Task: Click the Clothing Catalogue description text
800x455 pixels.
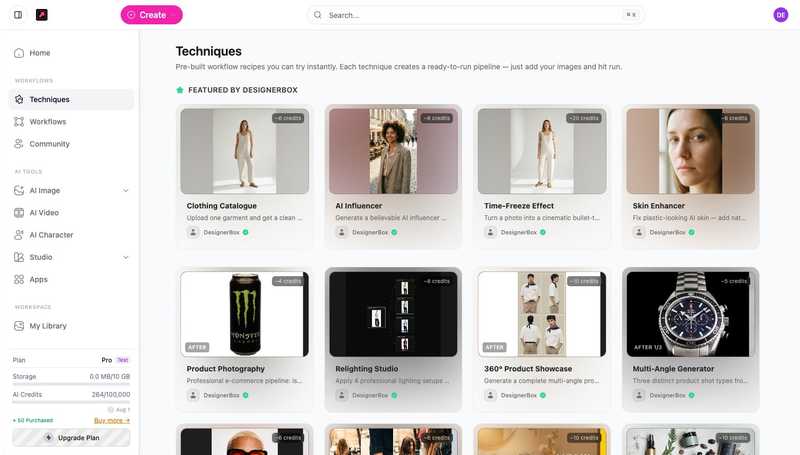Action: (x=244, y=218)
